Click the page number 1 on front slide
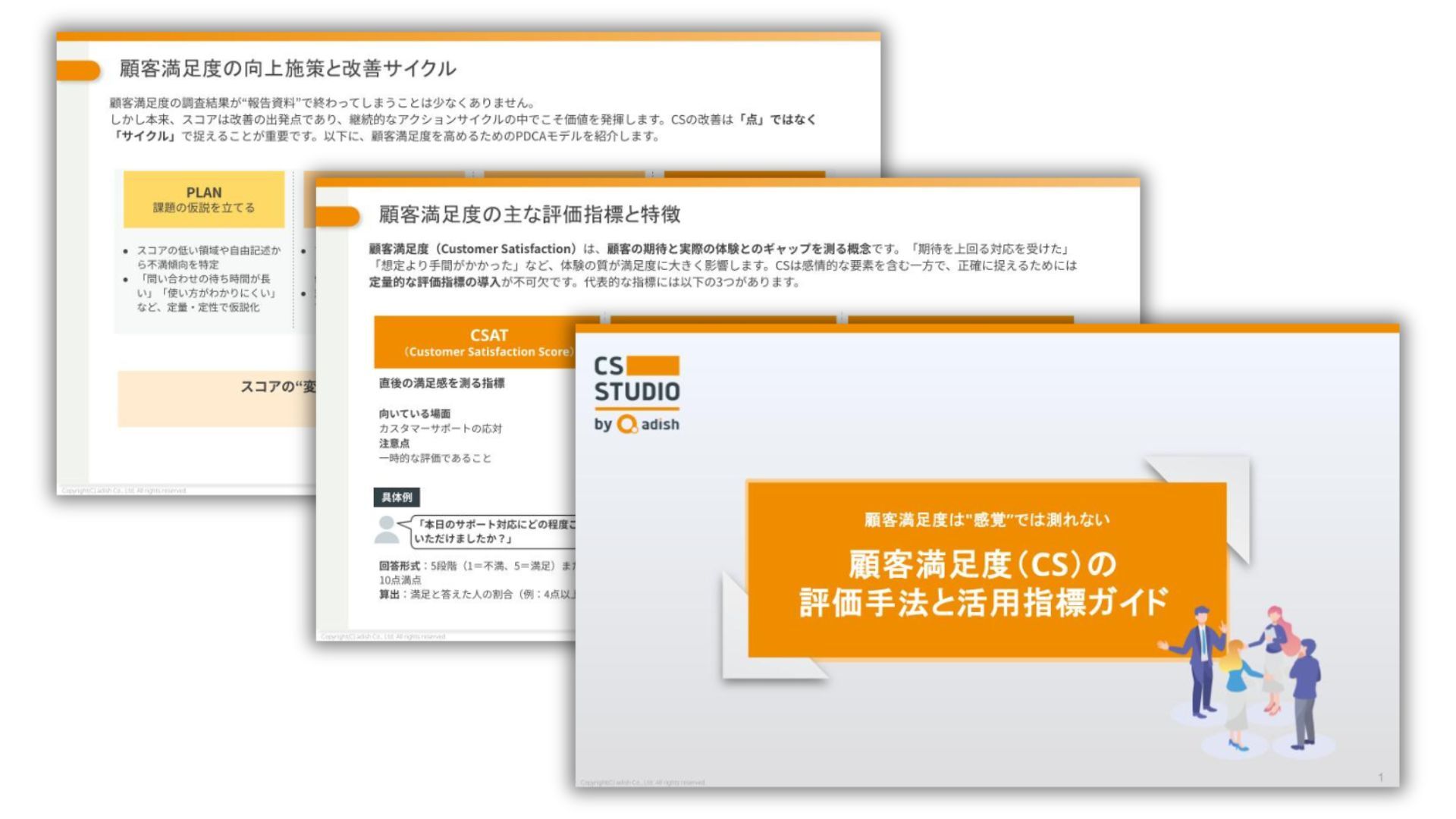Screen dimensions: 1456x819 pyautogui.click(x=1380, y=777)
